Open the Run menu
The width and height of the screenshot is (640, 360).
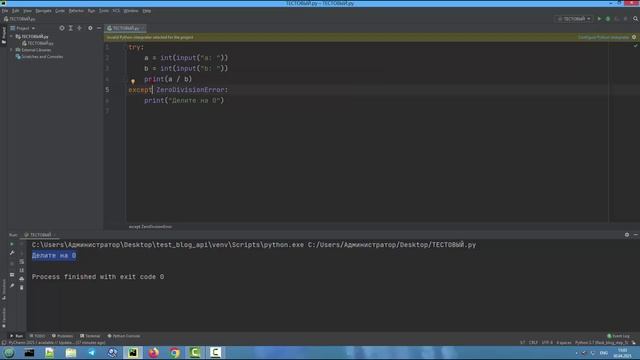tap(91, 11)
